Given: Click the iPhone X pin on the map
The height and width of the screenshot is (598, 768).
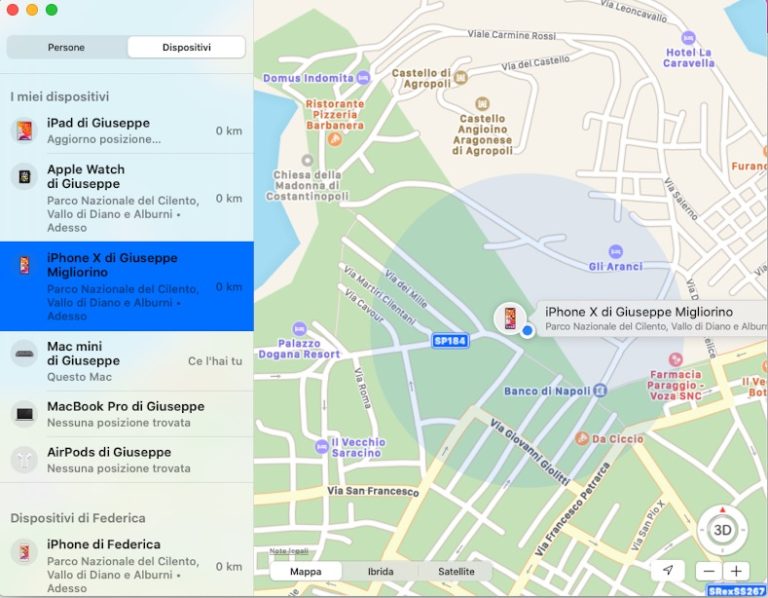Looking at the screenshot, I should tap(510, 318).
